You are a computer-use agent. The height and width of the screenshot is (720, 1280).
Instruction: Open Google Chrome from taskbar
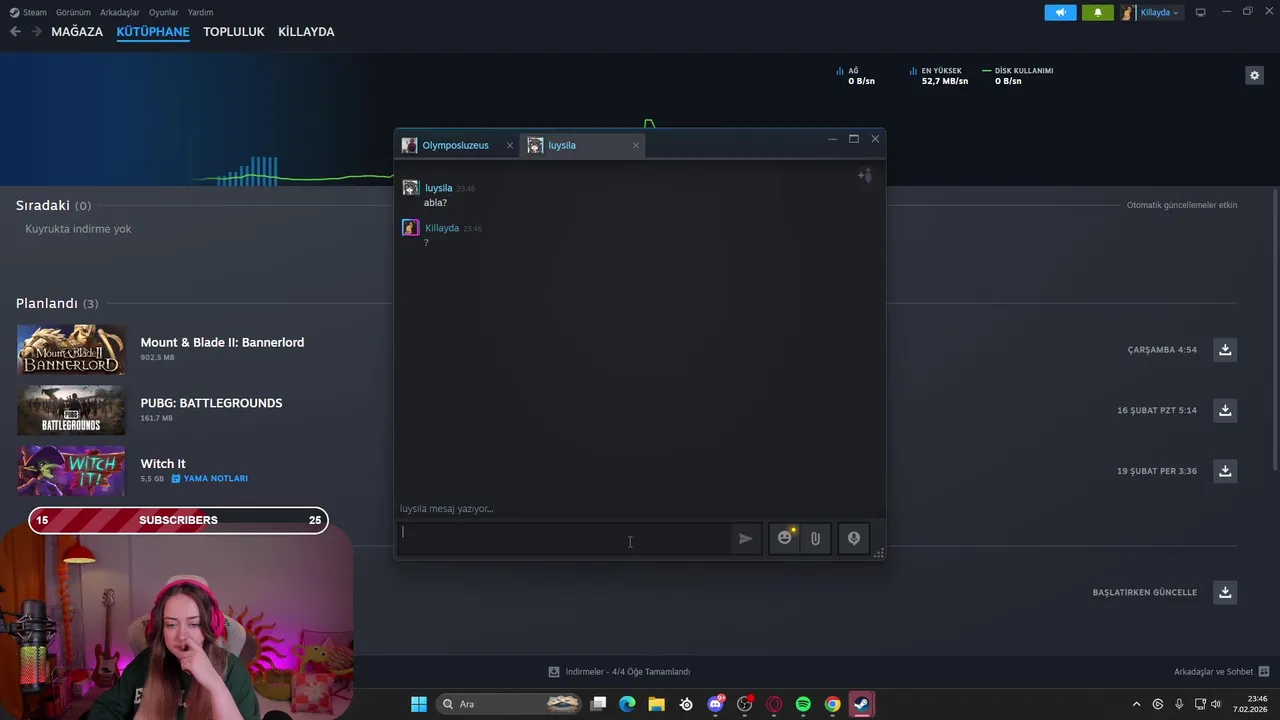point(832,704)
